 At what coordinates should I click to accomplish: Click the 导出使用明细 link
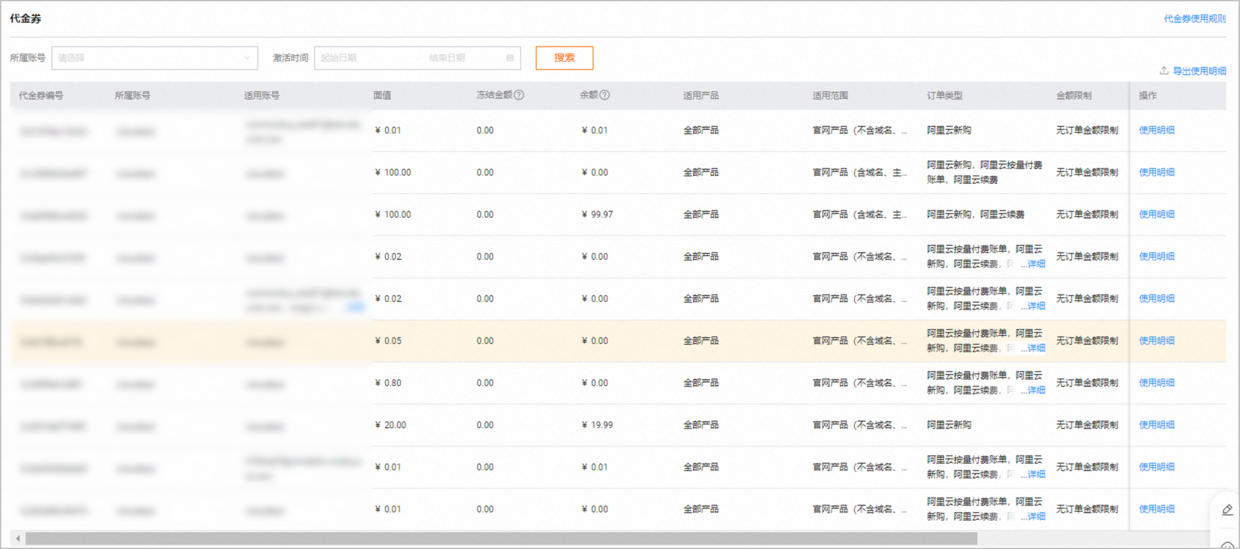click(x=1199, y=71)
